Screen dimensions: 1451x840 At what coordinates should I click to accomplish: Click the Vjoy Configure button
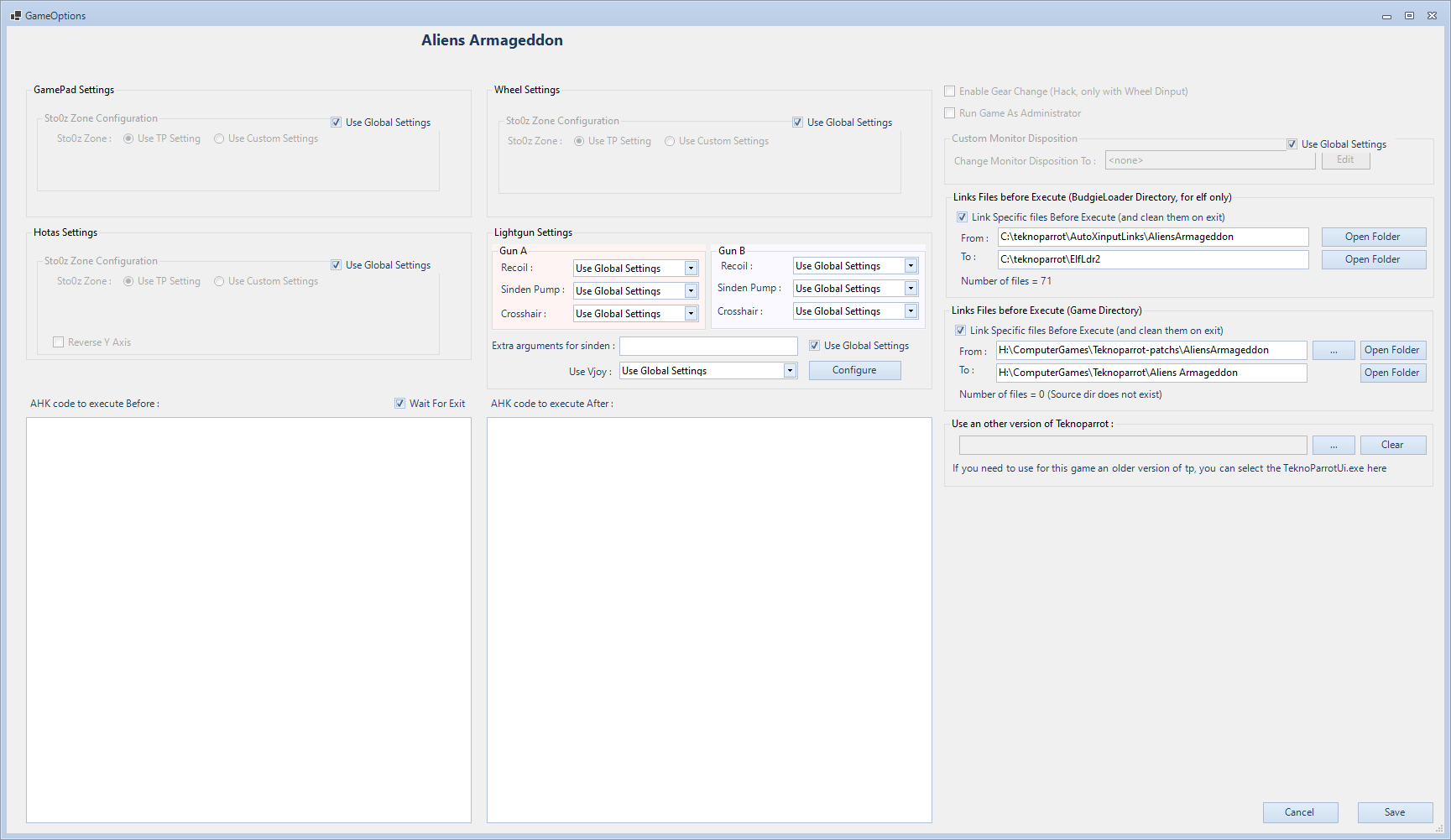pos(854,370)
